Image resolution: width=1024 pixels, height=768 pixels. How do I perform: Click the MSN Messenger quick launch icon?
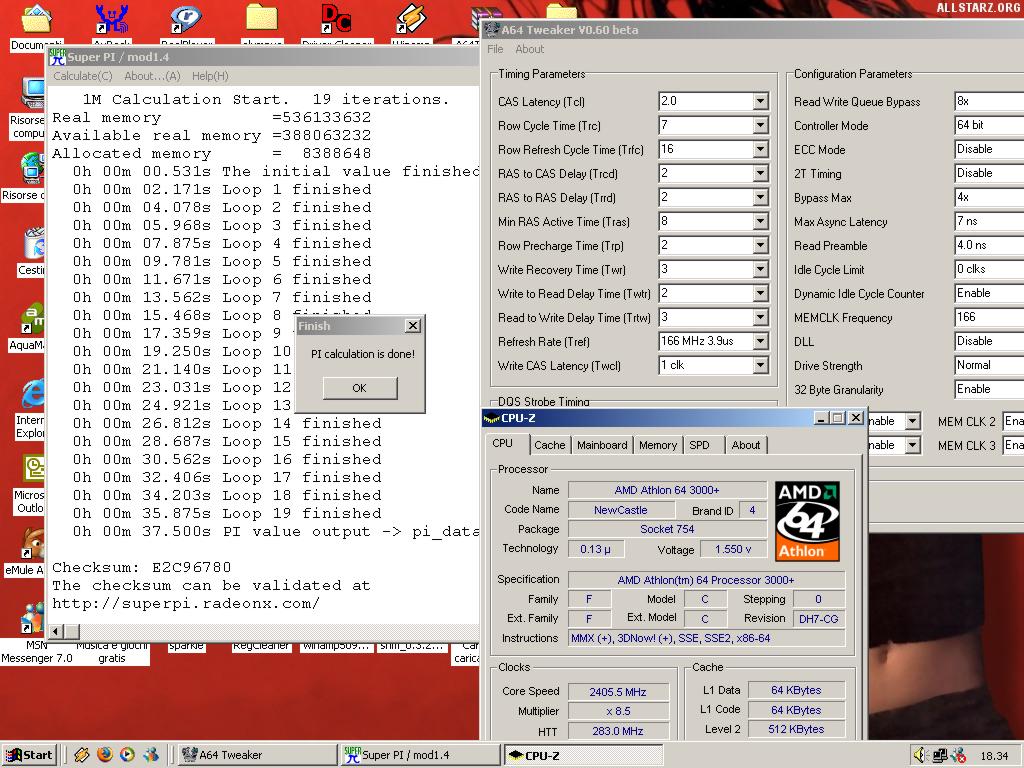(151, 755)
